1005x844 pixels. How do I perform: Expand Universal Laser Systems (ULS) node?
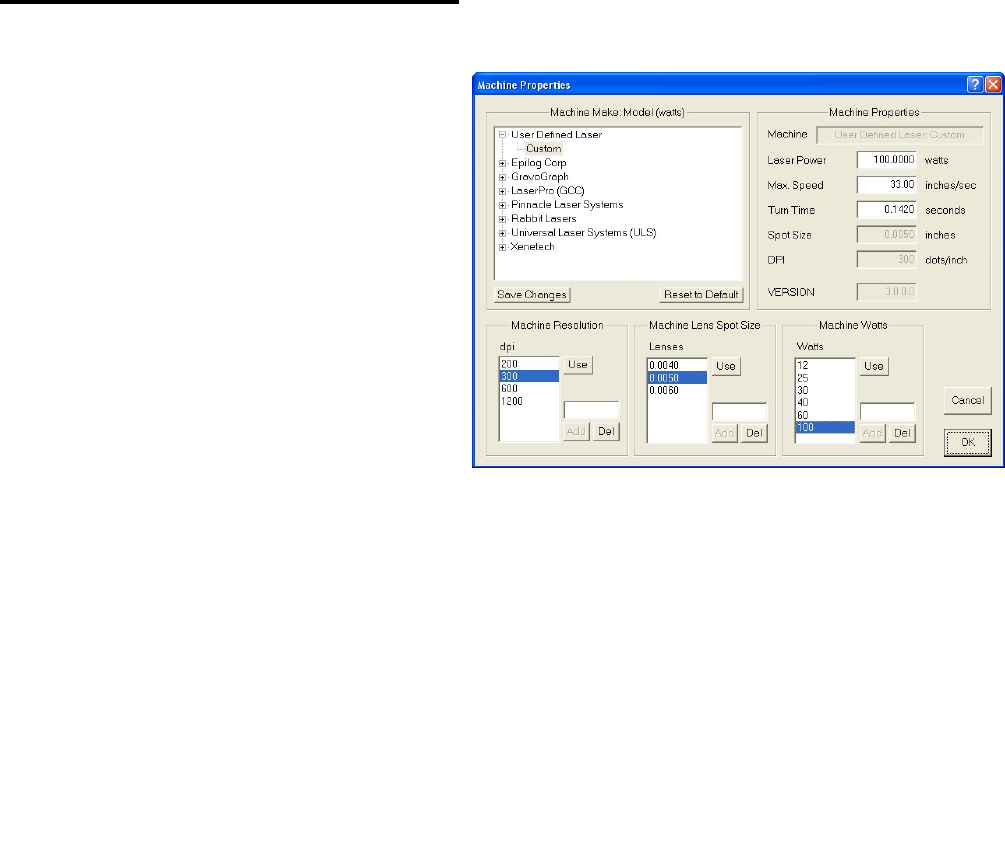click(x=502, y=233)
